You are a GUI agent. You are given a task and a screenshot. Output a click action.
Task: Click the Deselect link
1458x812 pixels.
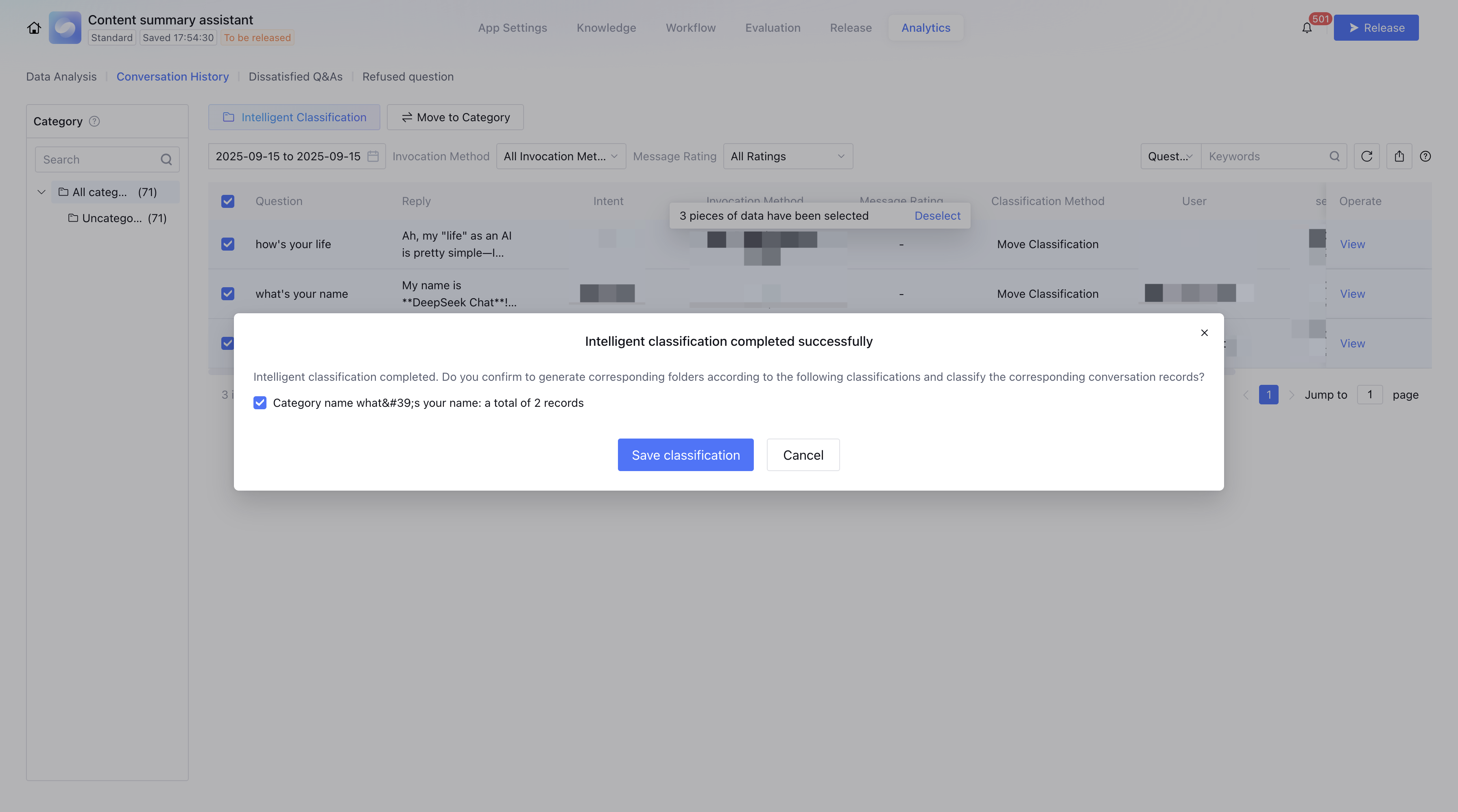click(937, 216)
